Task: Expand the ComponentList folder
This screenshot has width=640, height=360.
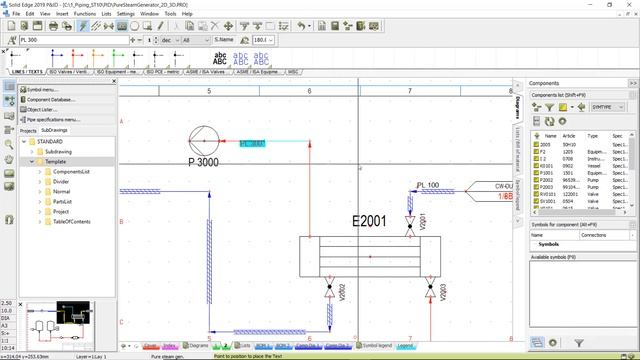Action: point(40,172)
